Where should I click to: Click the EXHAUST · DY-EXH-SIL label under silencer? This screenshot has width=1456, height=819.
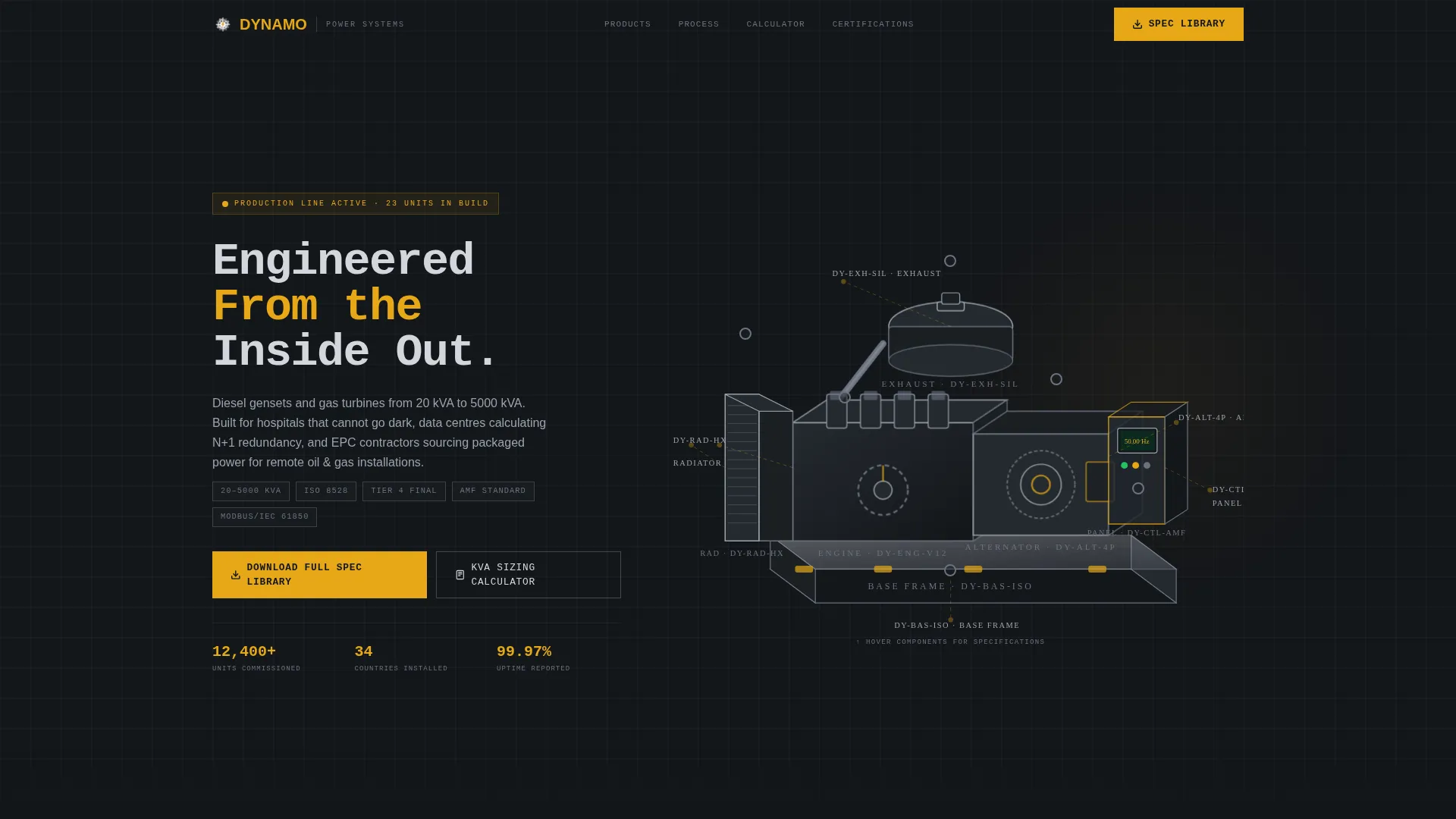coord(950,384)
